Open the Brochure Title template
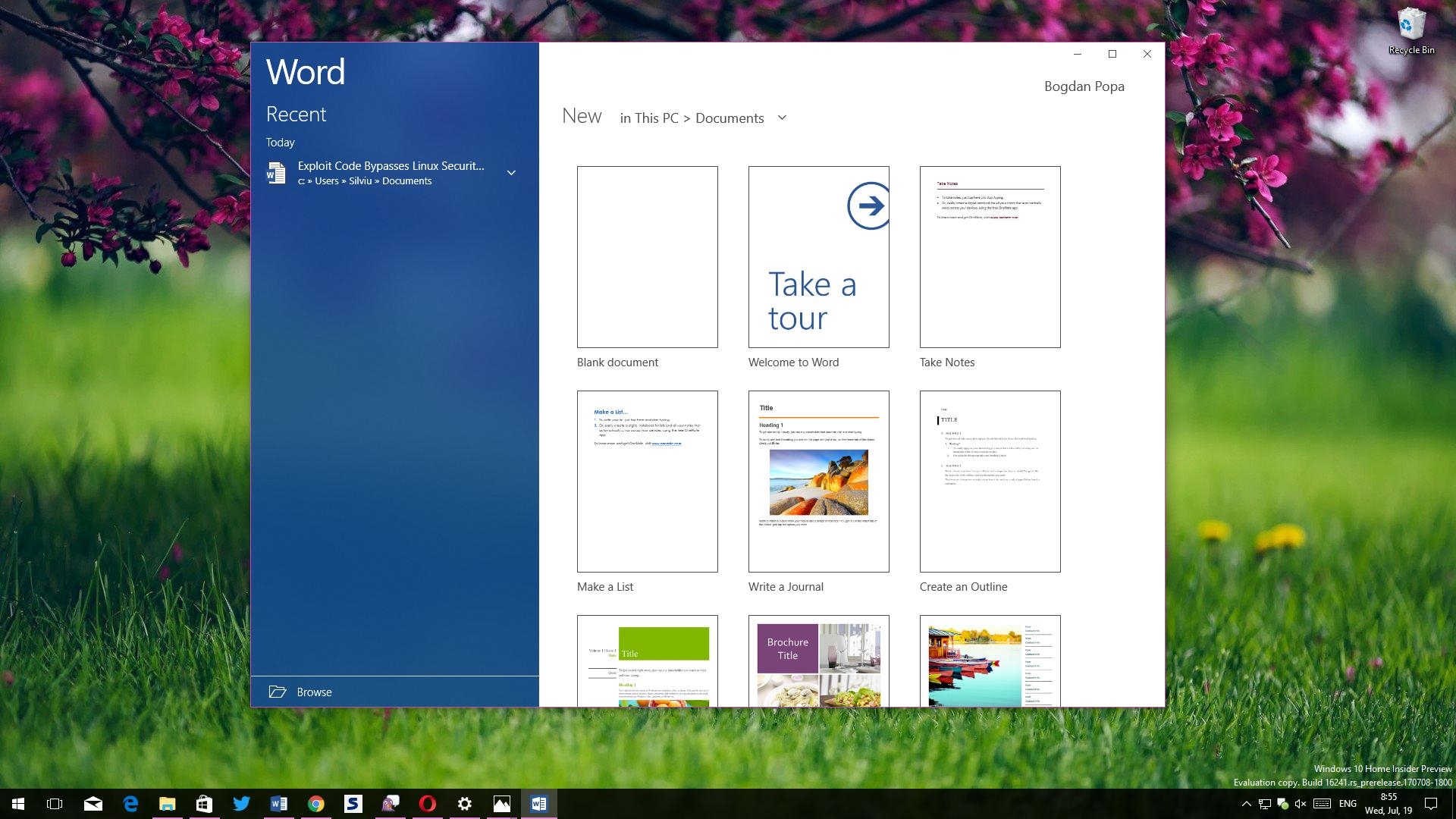 818,661
